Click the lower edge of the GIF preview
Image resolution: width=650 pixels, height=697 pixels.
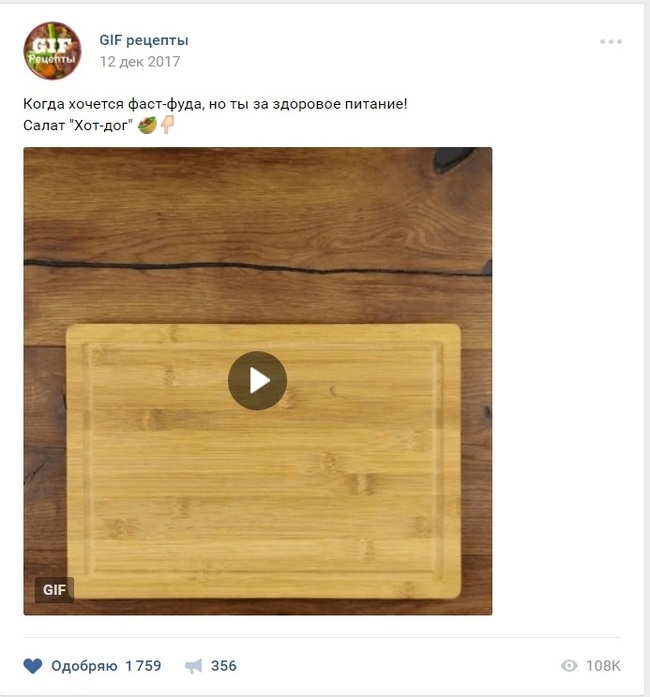[257, 608]
